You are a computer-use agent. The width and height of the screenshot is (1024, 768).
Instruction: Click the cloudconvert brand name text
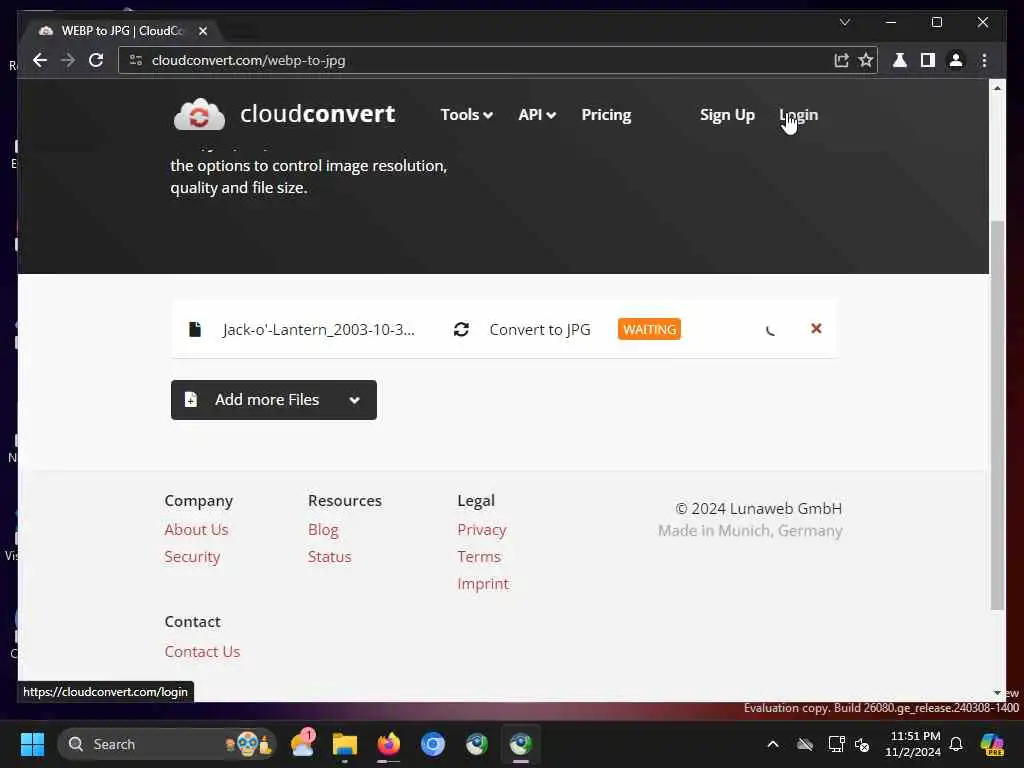pos(317,114)
